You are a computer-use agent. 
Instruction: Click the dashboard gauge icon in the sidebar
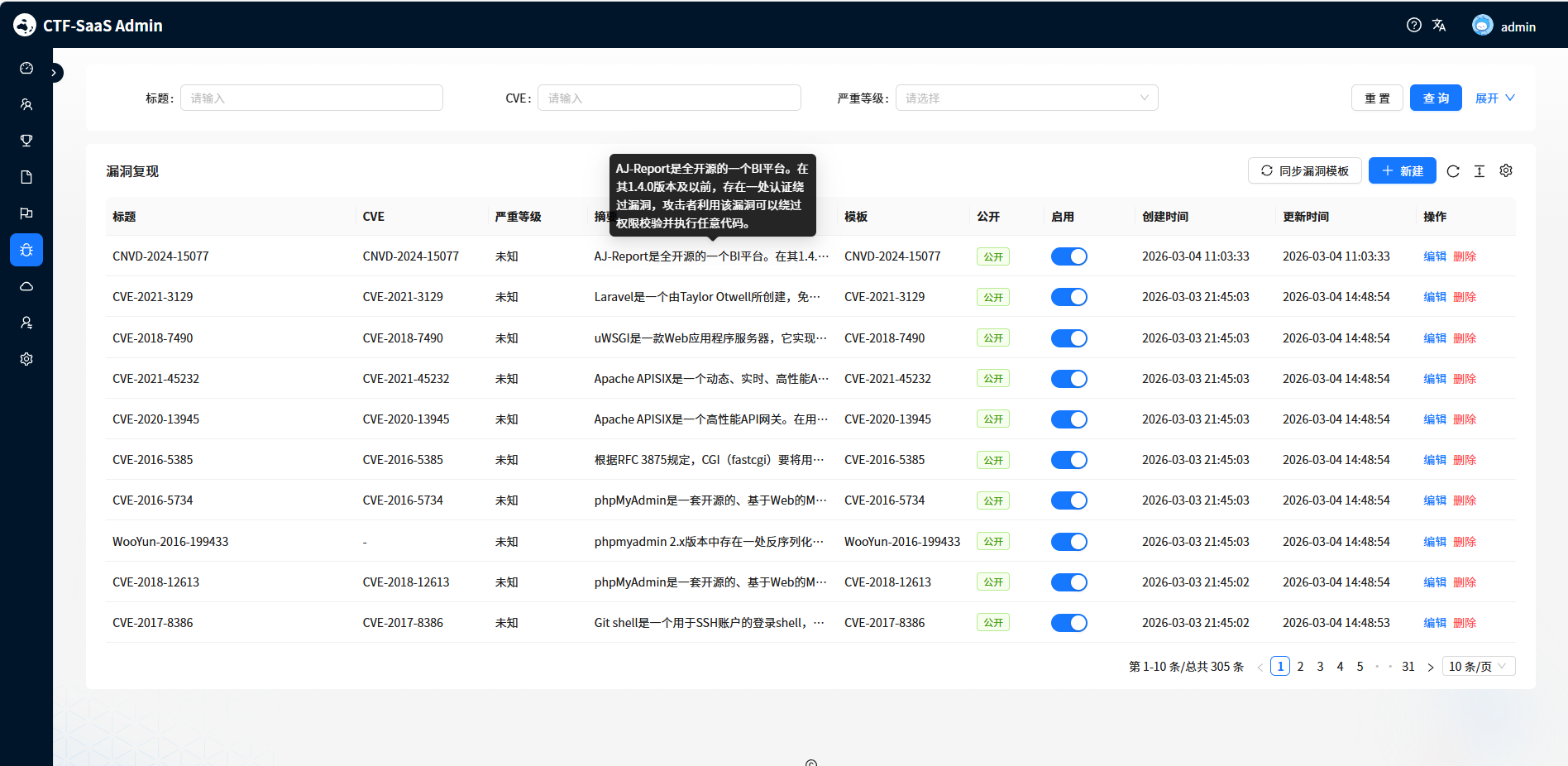pyautogui.click(x=26, y=68)
